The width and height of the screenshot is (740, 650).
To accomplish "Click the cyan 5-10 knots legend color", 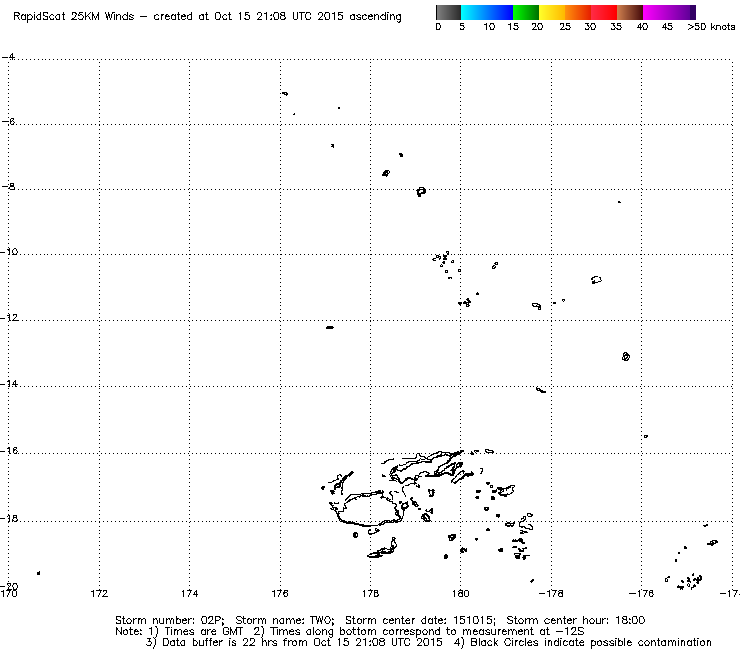I will click(474, 12).
